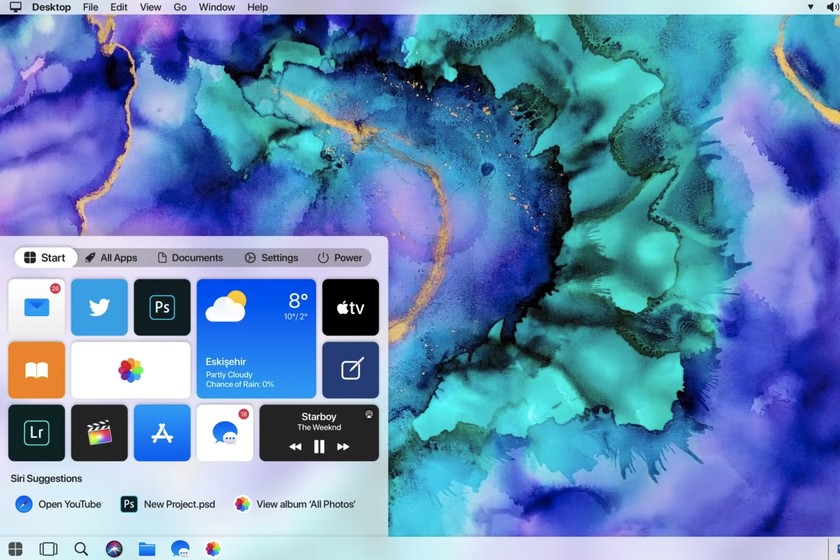Viewport: 840px width, 560px height.
Task: Launch Twitter from the Start tiles
Action: (x=99, y=307)
